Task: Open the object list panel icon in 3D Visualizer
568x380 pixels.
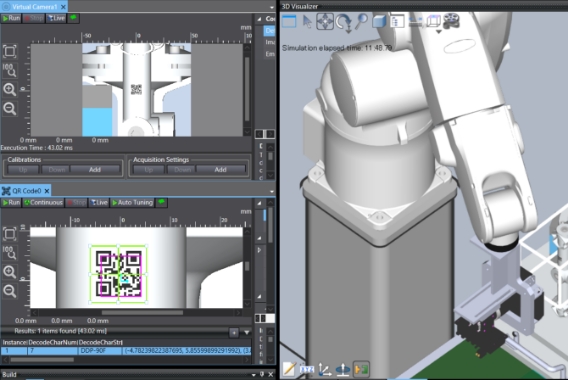Action: (397, 21)
